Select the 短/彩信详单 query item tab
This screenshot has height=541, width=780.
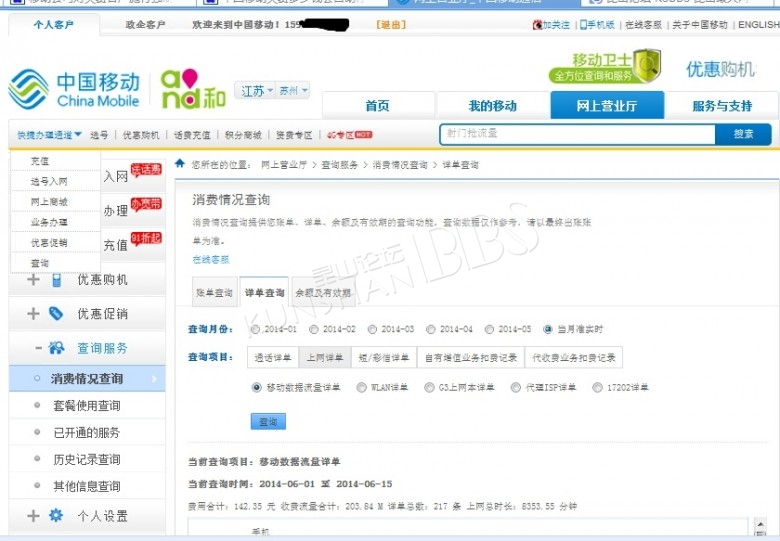(x=384, y=358)
